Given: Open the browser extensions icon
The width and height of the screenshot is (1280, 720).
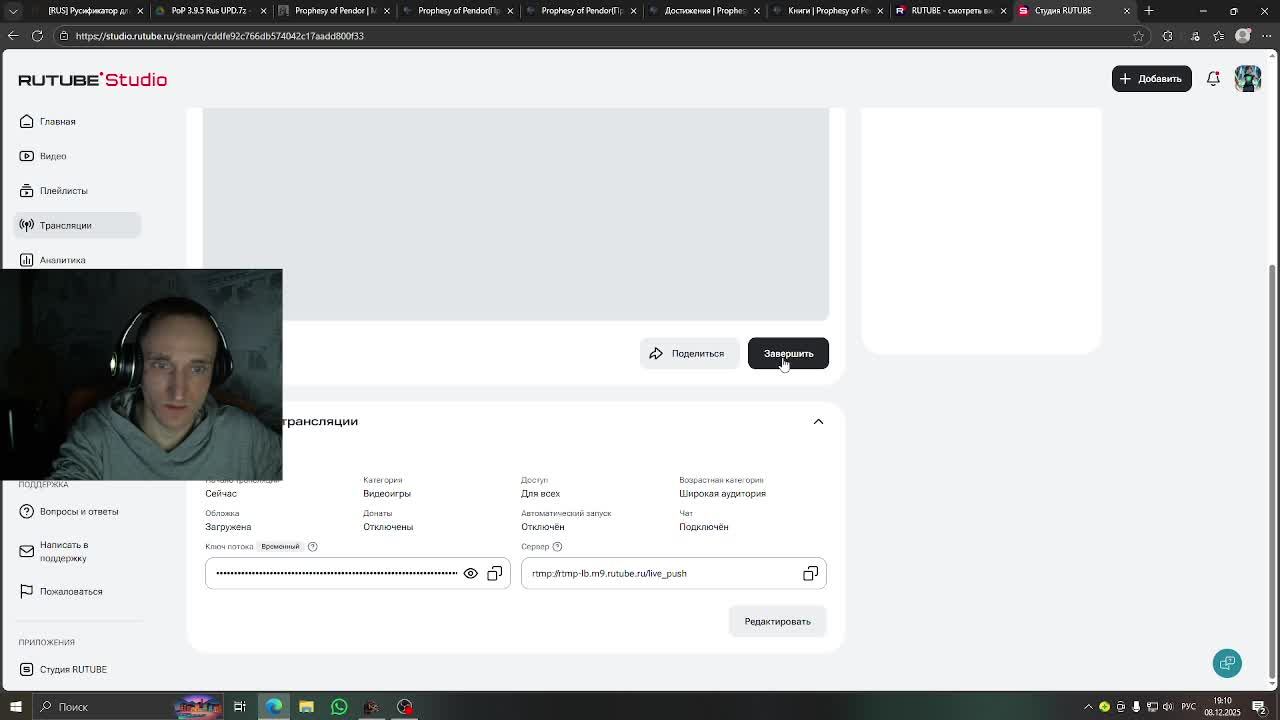Looking at the screenshot, I should coord(1167,36).
